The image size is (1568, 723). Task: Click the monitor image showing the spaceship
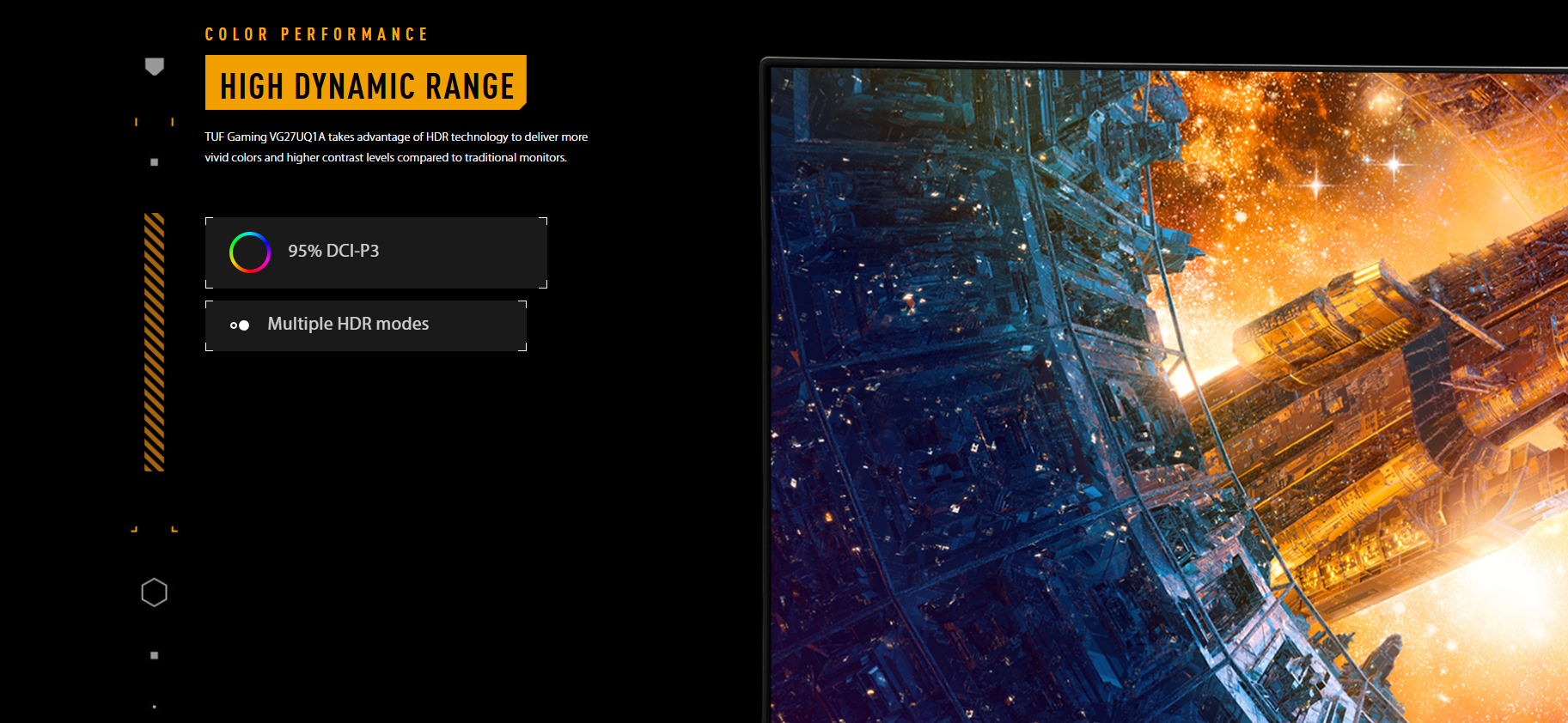(1164, 391)
